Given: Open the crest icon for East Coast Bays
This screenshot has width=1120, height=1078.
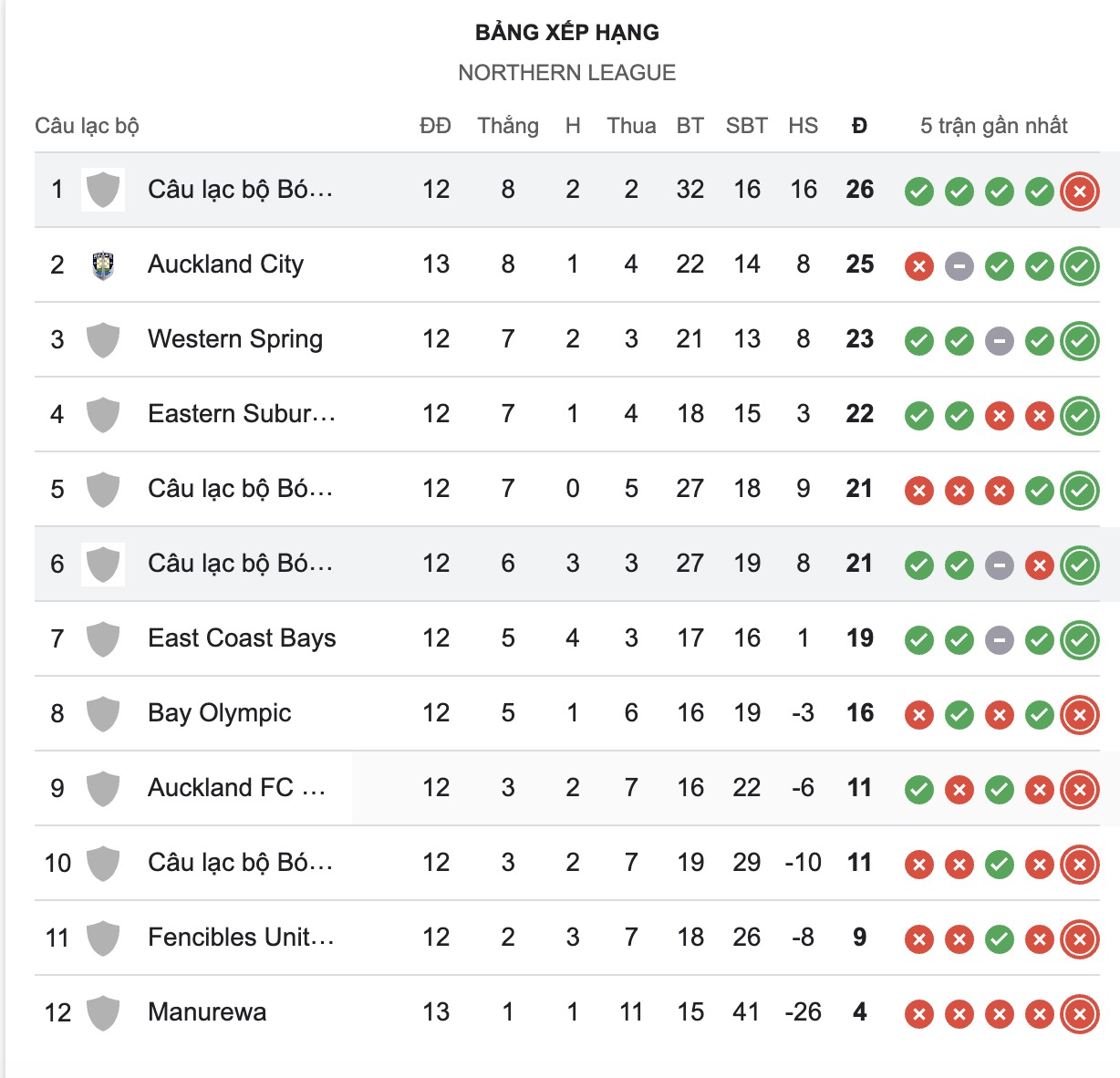Looking at the screenshot, I should pos(103,639).
